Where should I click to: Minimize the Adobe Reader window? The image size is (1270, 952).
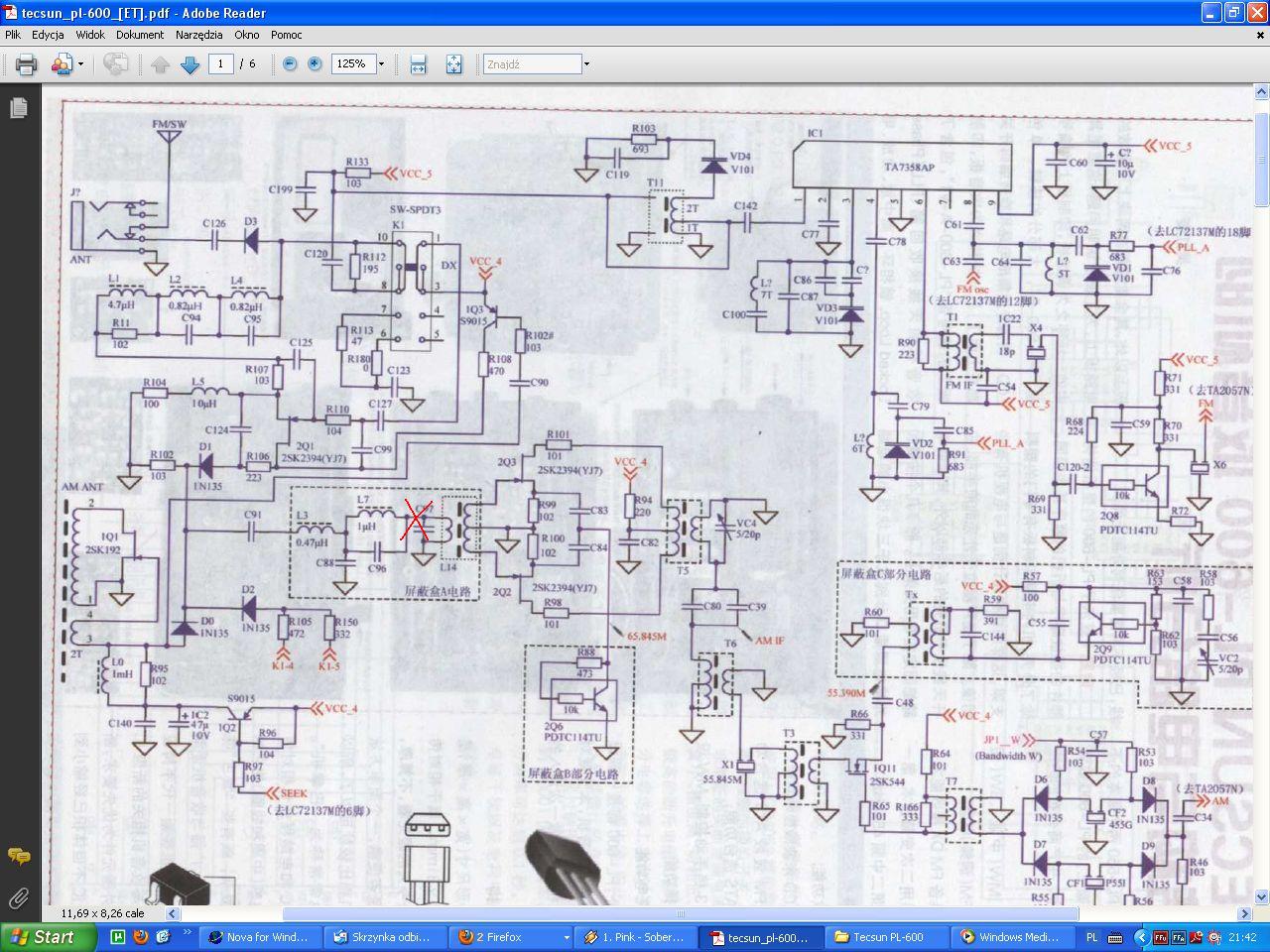(x=1210, y=13)
